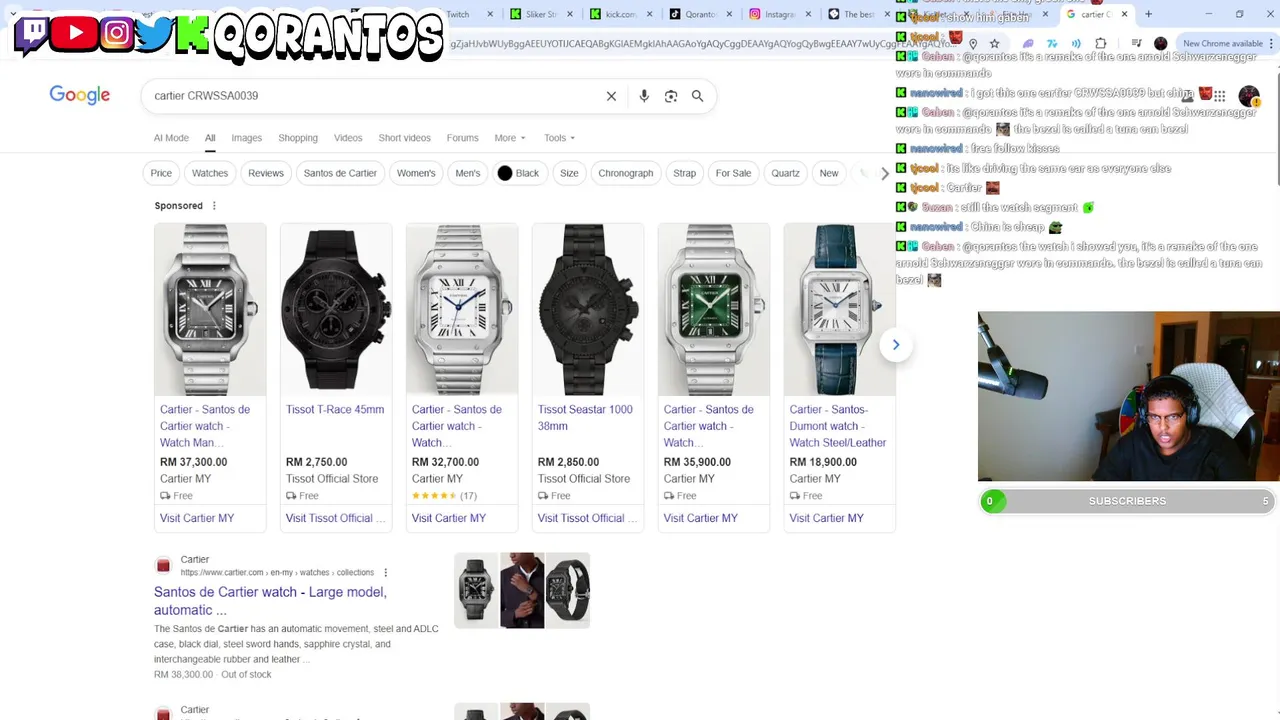Apply the Reviews filter chip
Screen dimensions: 1280x720
coord(266,173)
